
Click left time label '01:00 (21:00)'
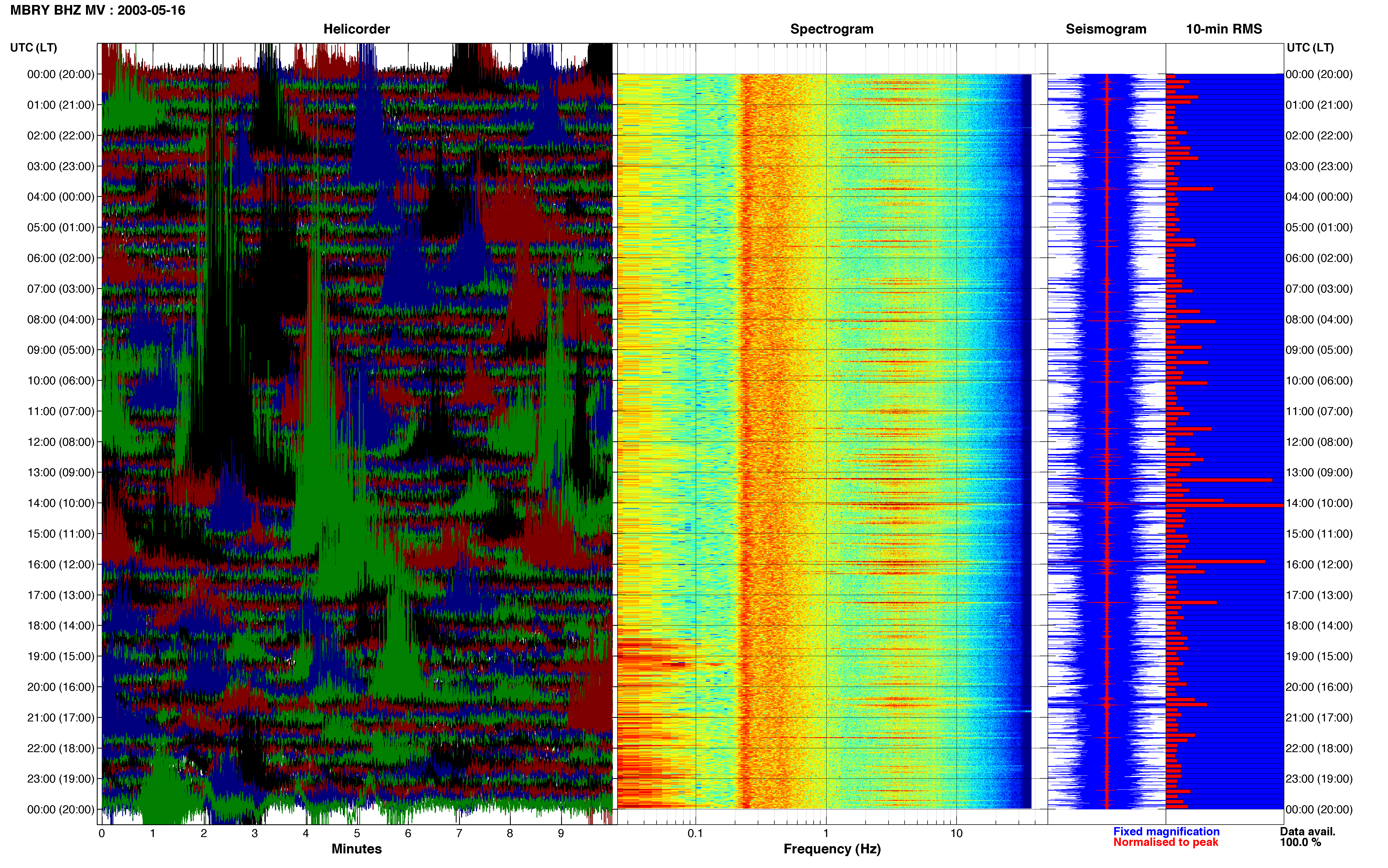pyautogui.click(x=61, y=105)
